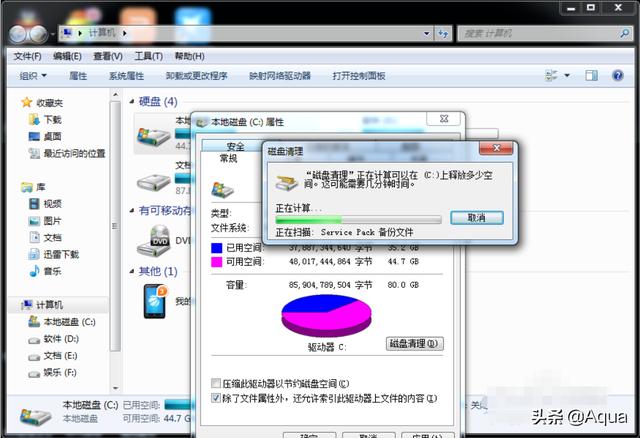This screenshot has height=438, width=640.
Task: Click 系统属性 in Explorer toolbar
Action: point(126,76)
